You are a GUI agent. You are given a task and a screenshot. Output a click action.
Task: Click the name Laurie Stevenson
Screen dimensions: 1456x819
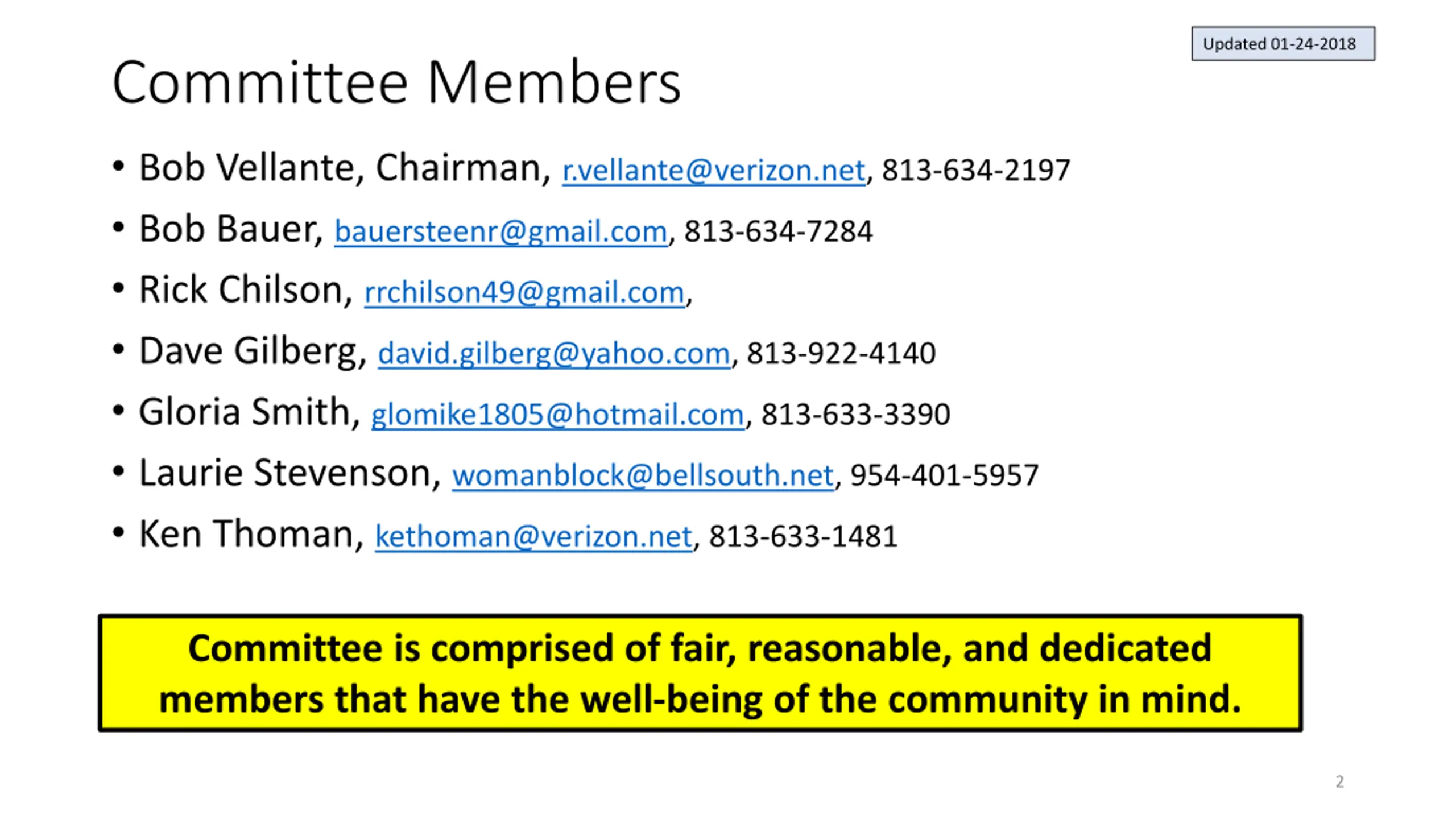tap(285, 473)
